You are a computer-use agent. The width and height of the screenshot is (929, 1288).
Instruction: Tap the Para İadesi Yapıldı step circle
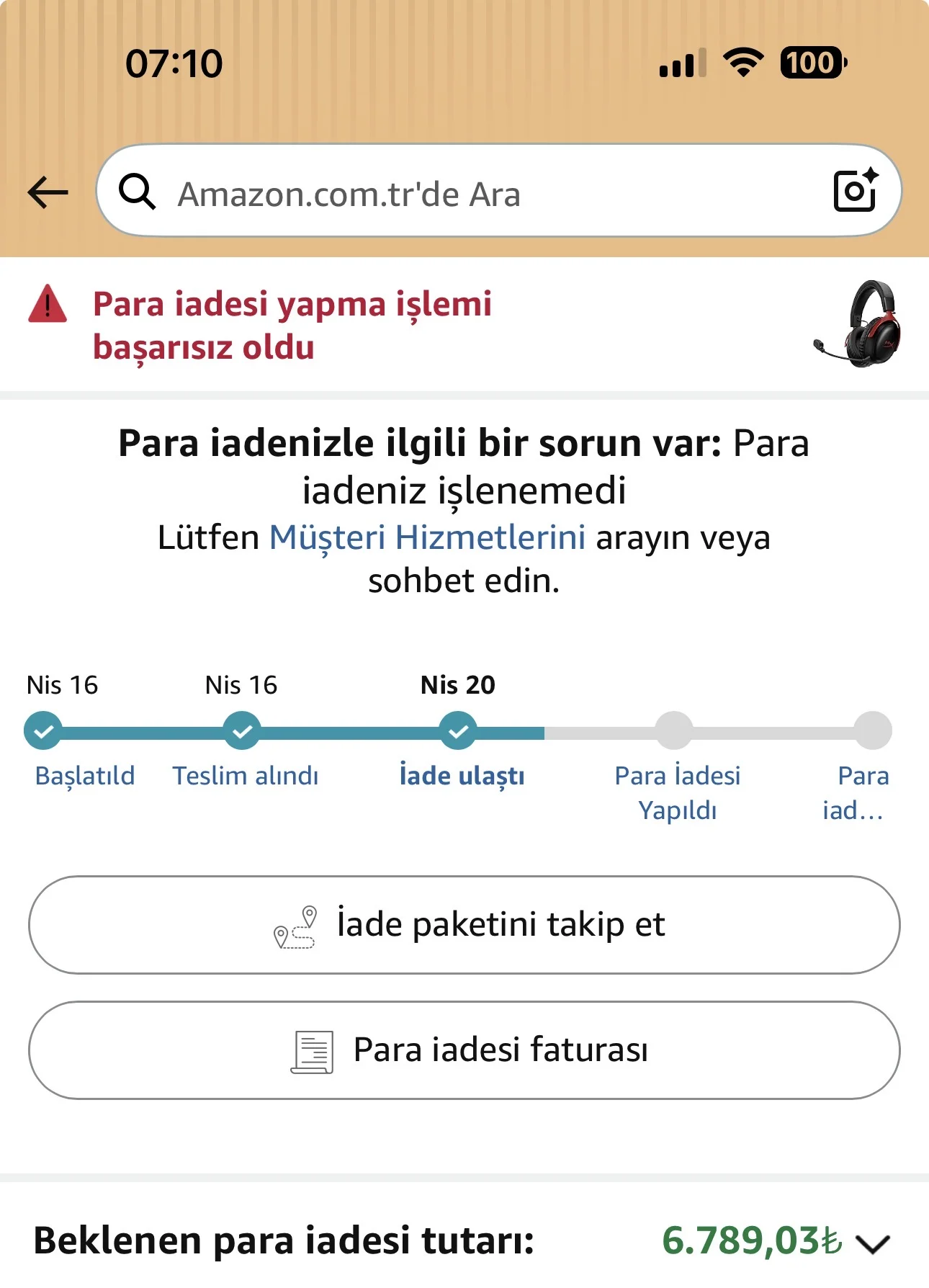(x=674, y=731)
